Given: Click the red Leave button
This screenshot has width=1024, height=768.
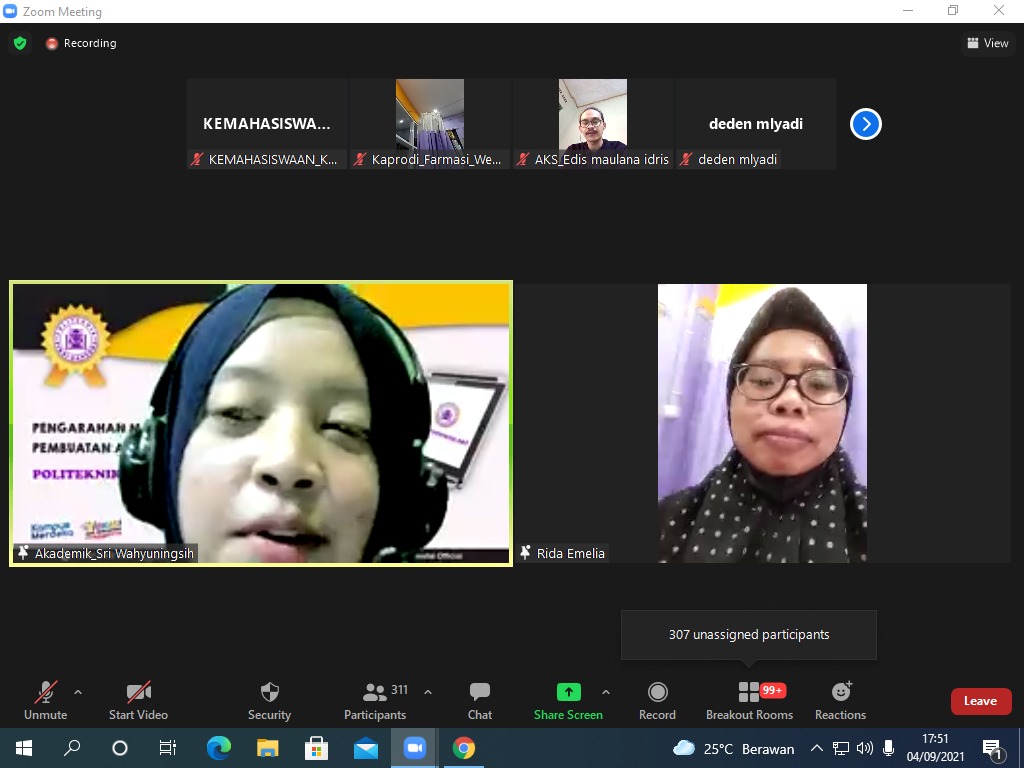Looking at the screenshot, I should click(x=981, y=701).
